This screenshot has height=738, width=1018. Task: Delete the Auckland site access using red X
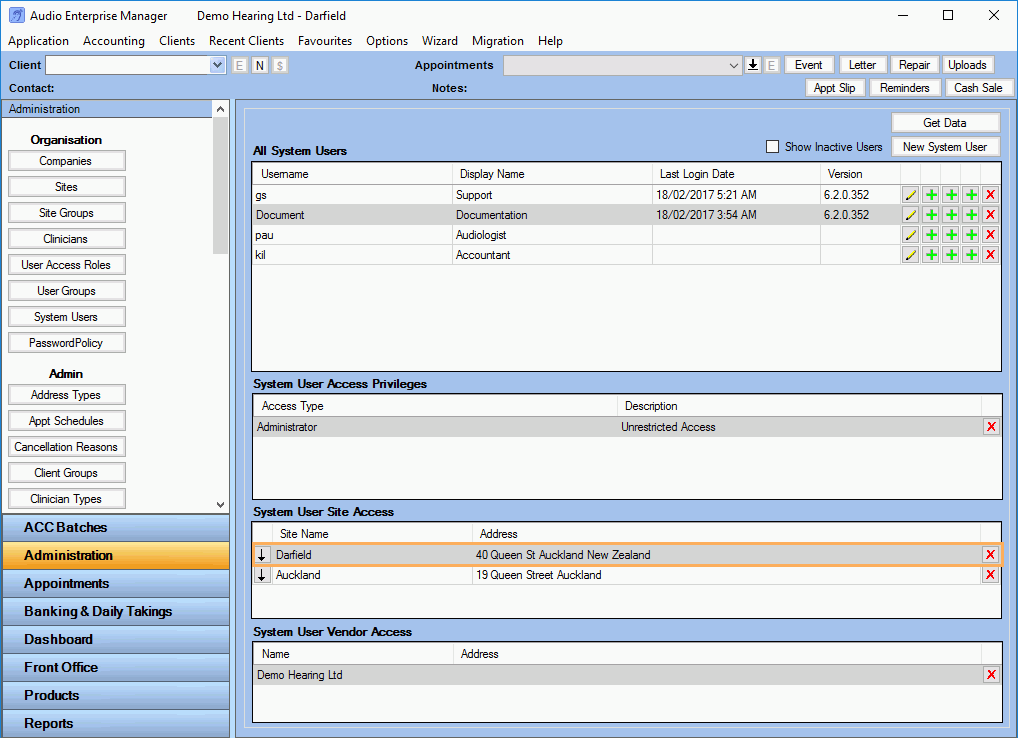991,574
